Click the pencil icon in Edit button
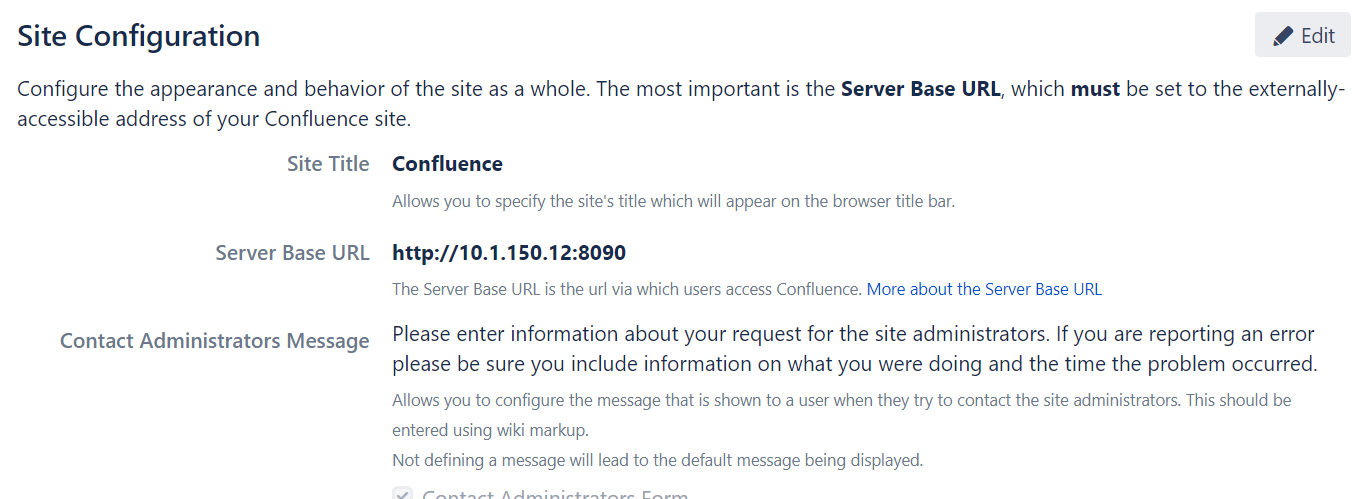The width and height of the screenshot is (1360, 499). [x=1282, y=37]
